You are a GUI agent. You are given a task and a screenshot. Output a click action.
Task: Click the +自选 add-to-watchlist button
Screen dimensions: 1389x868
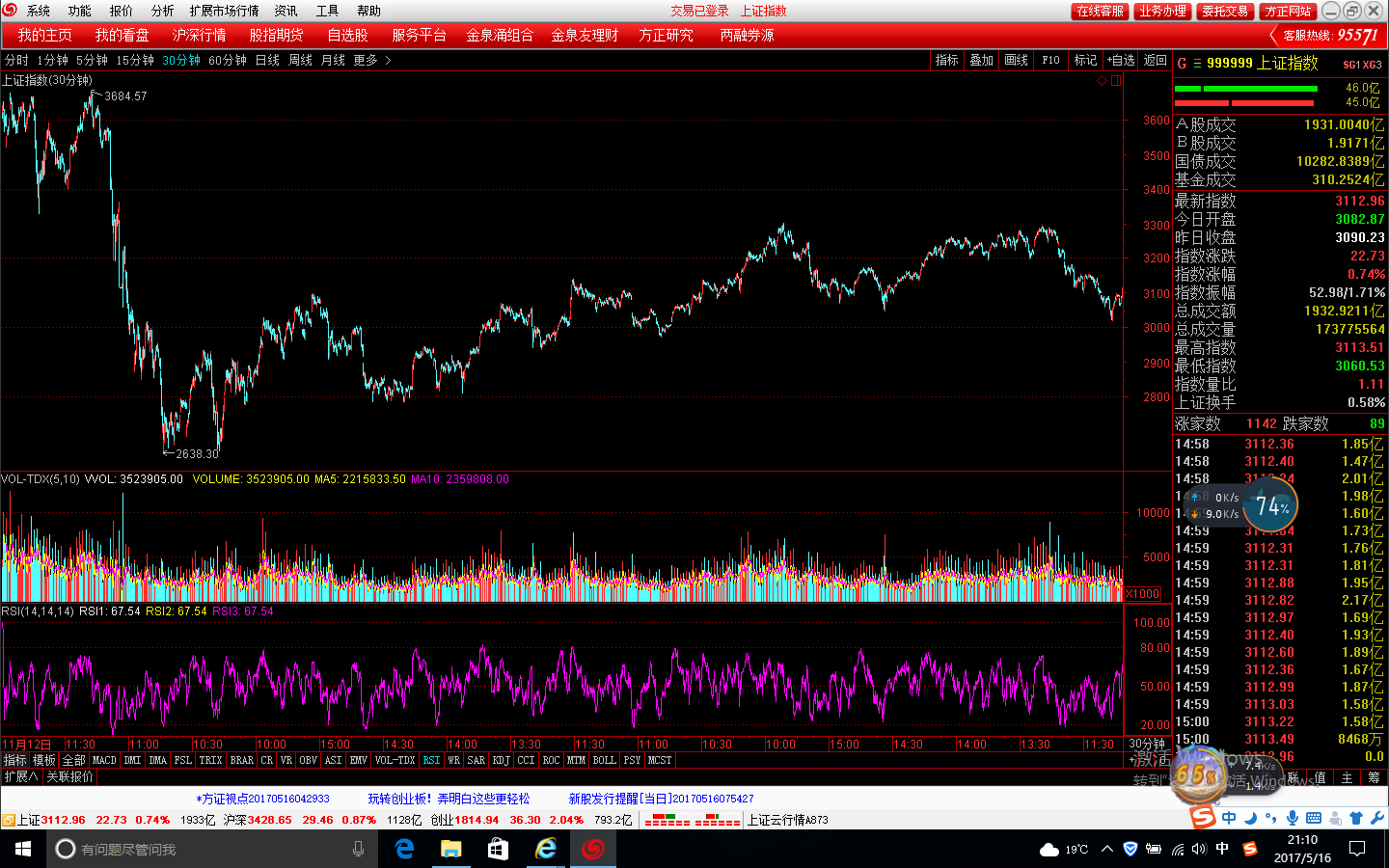tap(1120, 60)
